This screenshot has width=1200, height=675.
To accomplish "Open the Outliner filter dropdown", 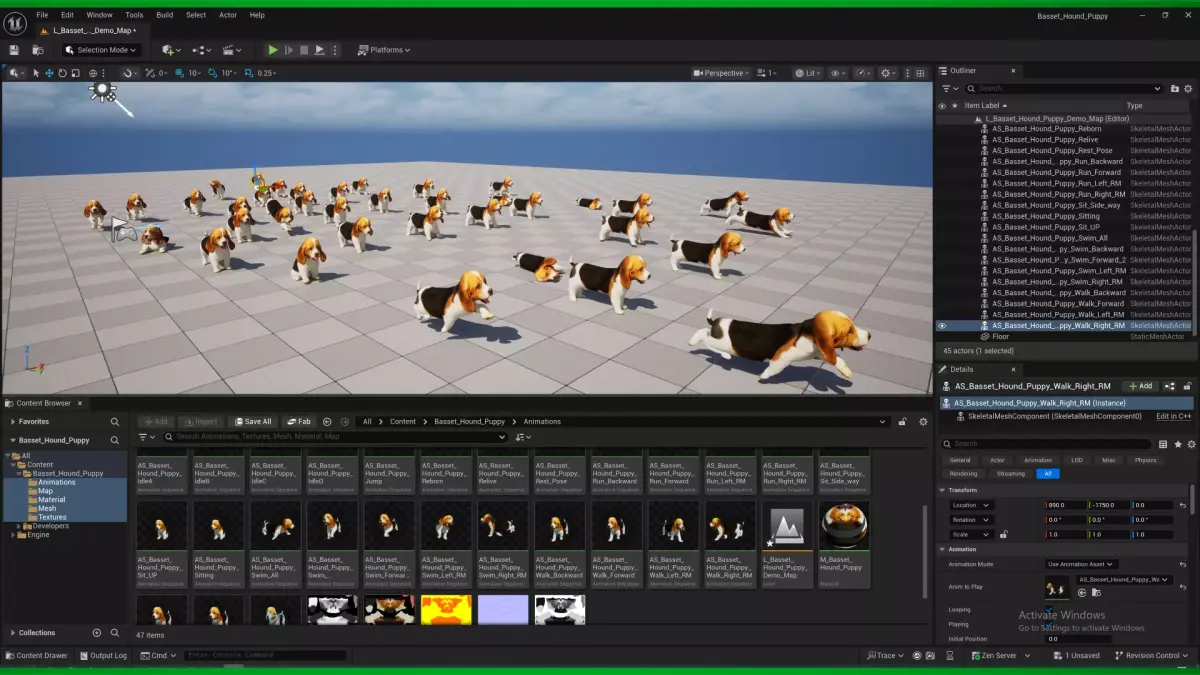I will click(x=950, y=88).
